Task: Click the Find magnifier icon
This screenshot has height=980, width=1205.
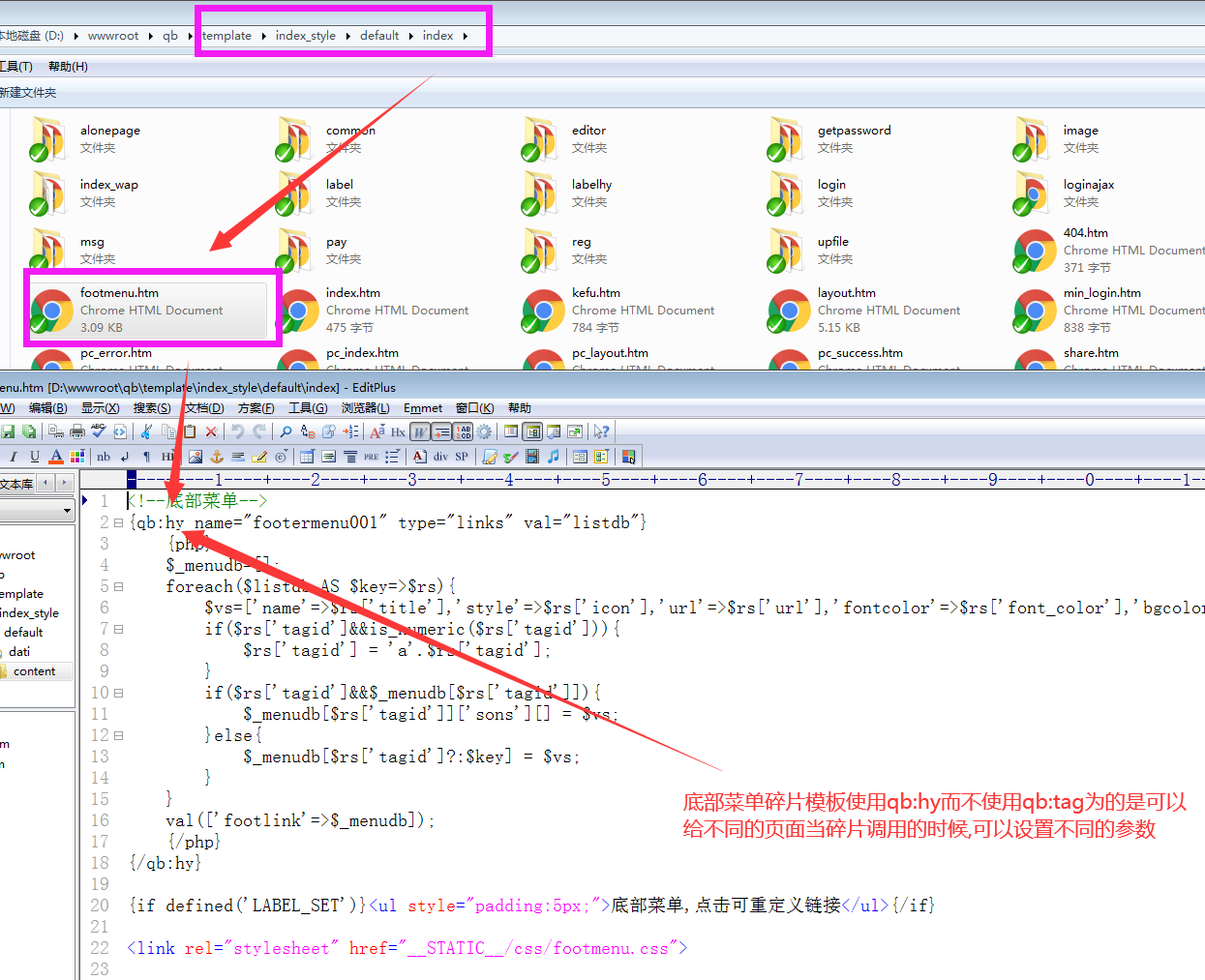Action: pos(286,431)
